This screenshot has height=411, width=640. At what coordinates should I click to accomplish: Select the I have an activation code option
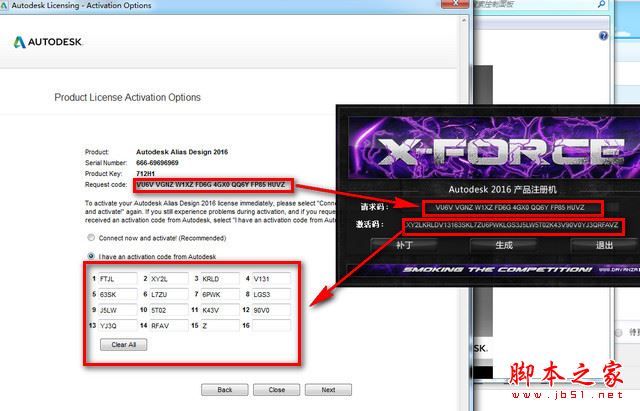(91, 256)
